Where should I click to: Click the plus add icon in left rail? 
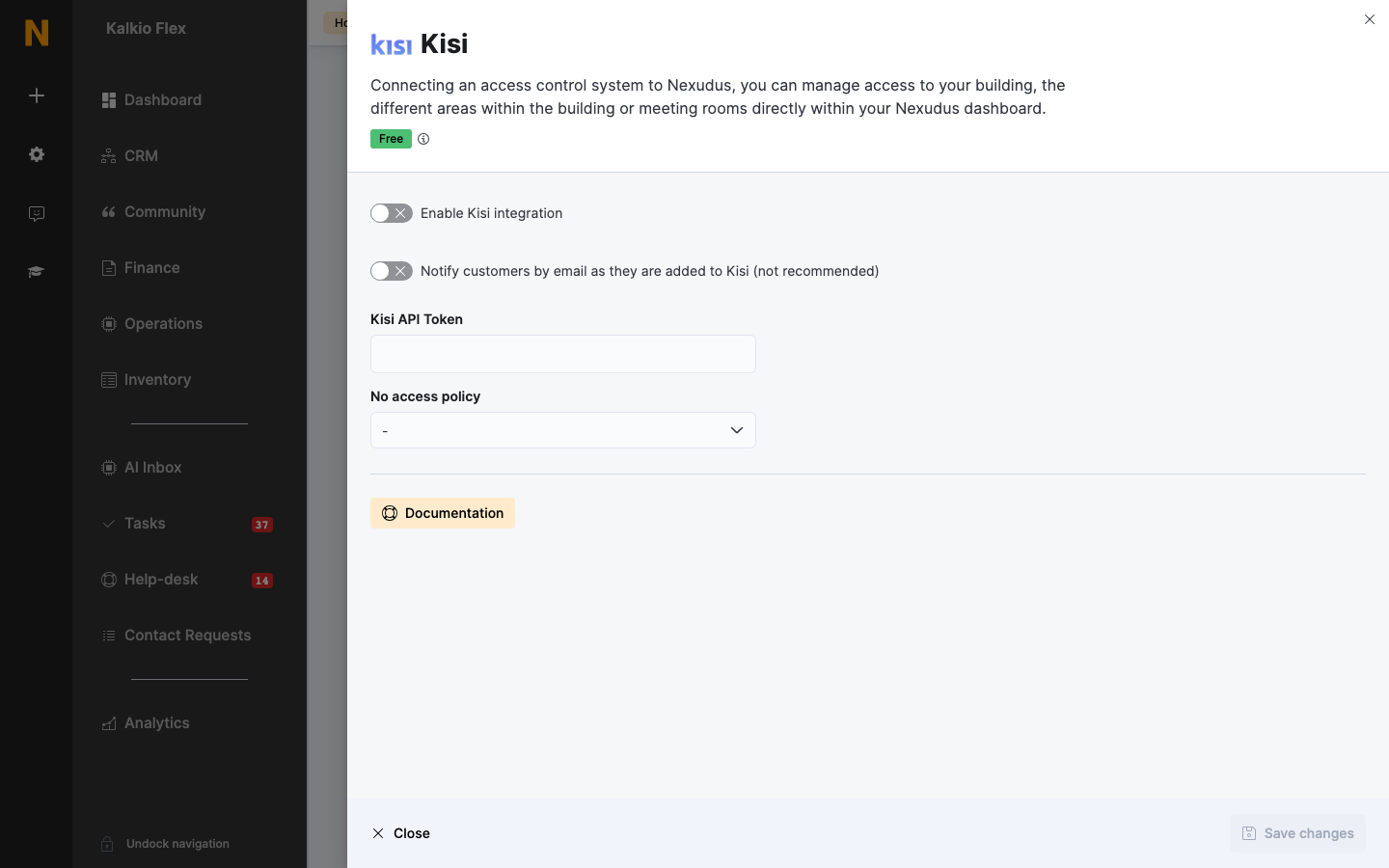[37, 95]
